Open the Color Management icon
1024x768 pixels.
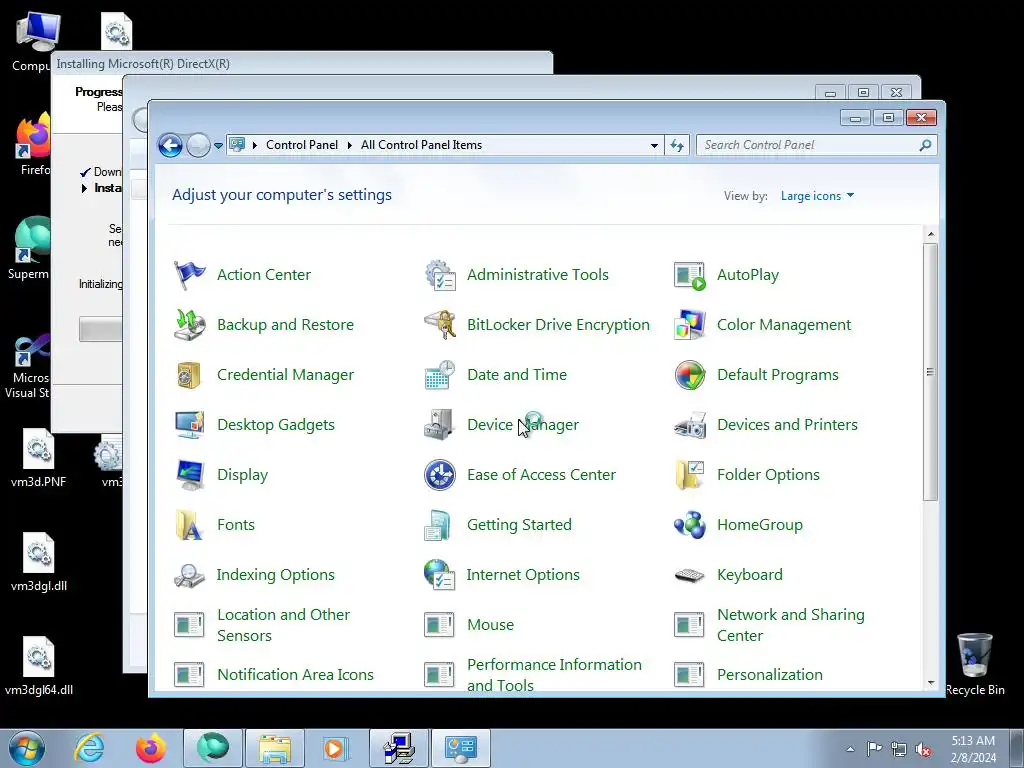(690, 325)
